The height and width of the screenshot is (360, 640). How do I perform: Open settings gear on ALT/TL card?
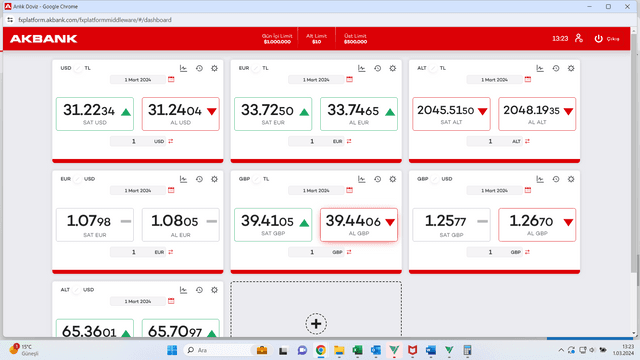point(571,68)
